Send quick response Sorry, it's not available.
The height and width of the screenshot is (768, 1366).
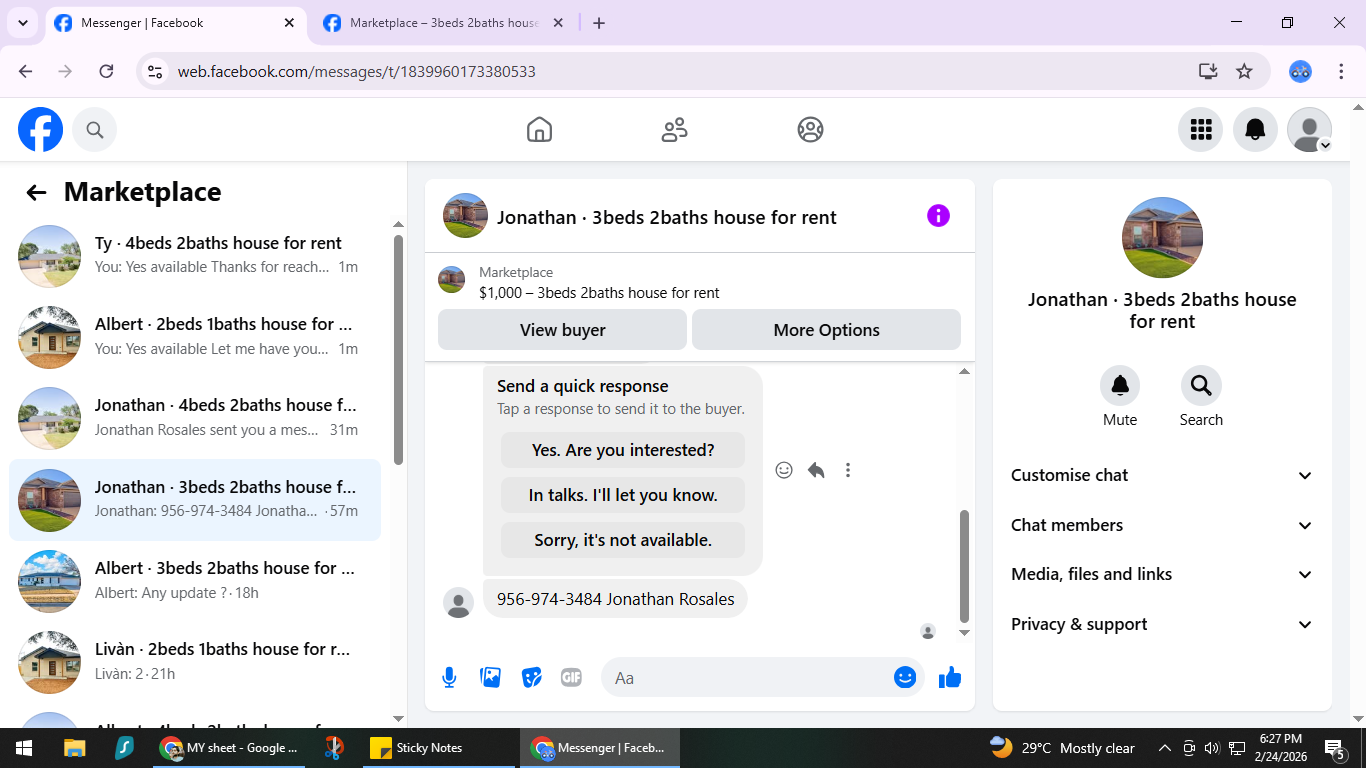(623, 540)
